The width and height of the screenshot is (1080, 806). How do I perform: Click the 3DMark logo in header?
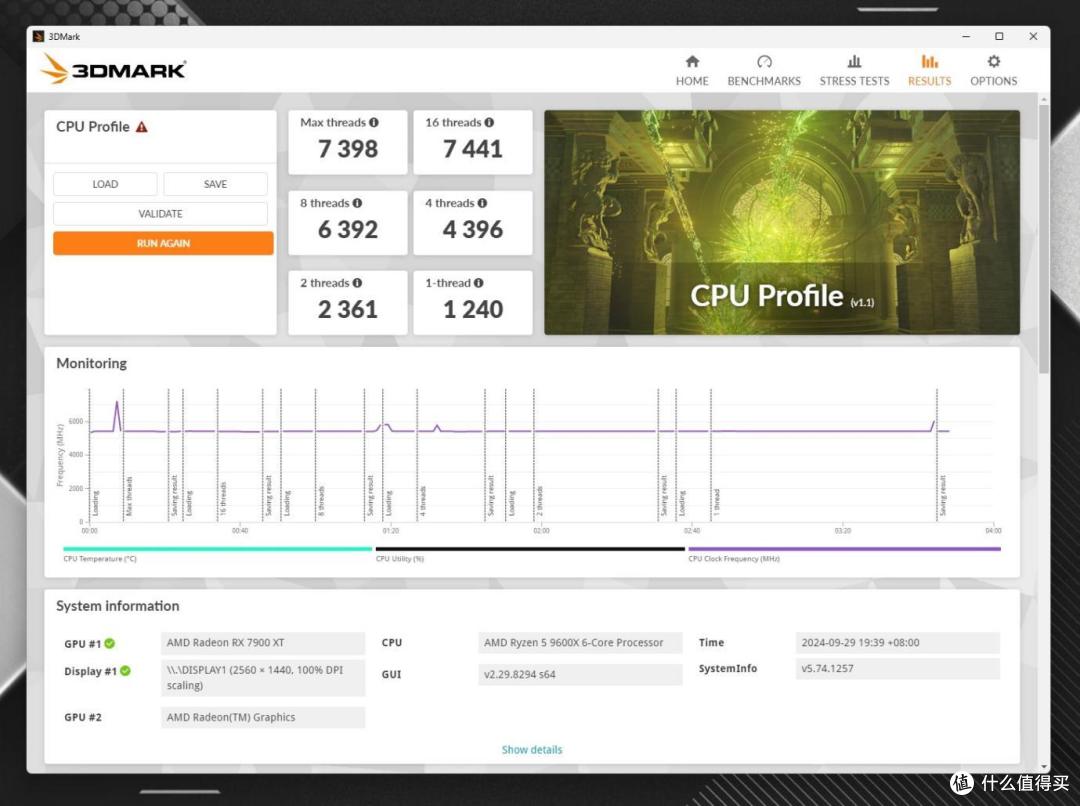click(x=113, y=70)
